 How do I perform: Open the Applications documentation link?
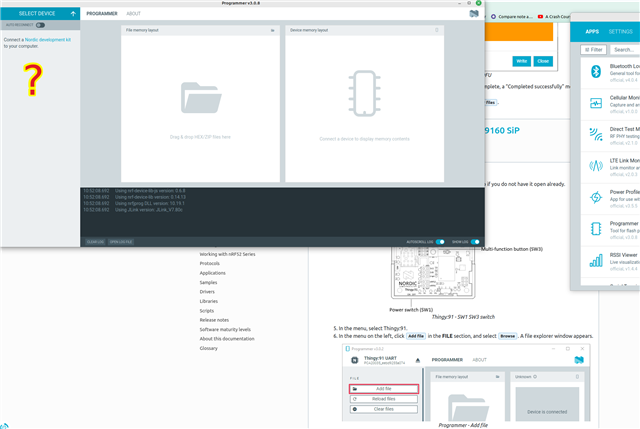212,273
